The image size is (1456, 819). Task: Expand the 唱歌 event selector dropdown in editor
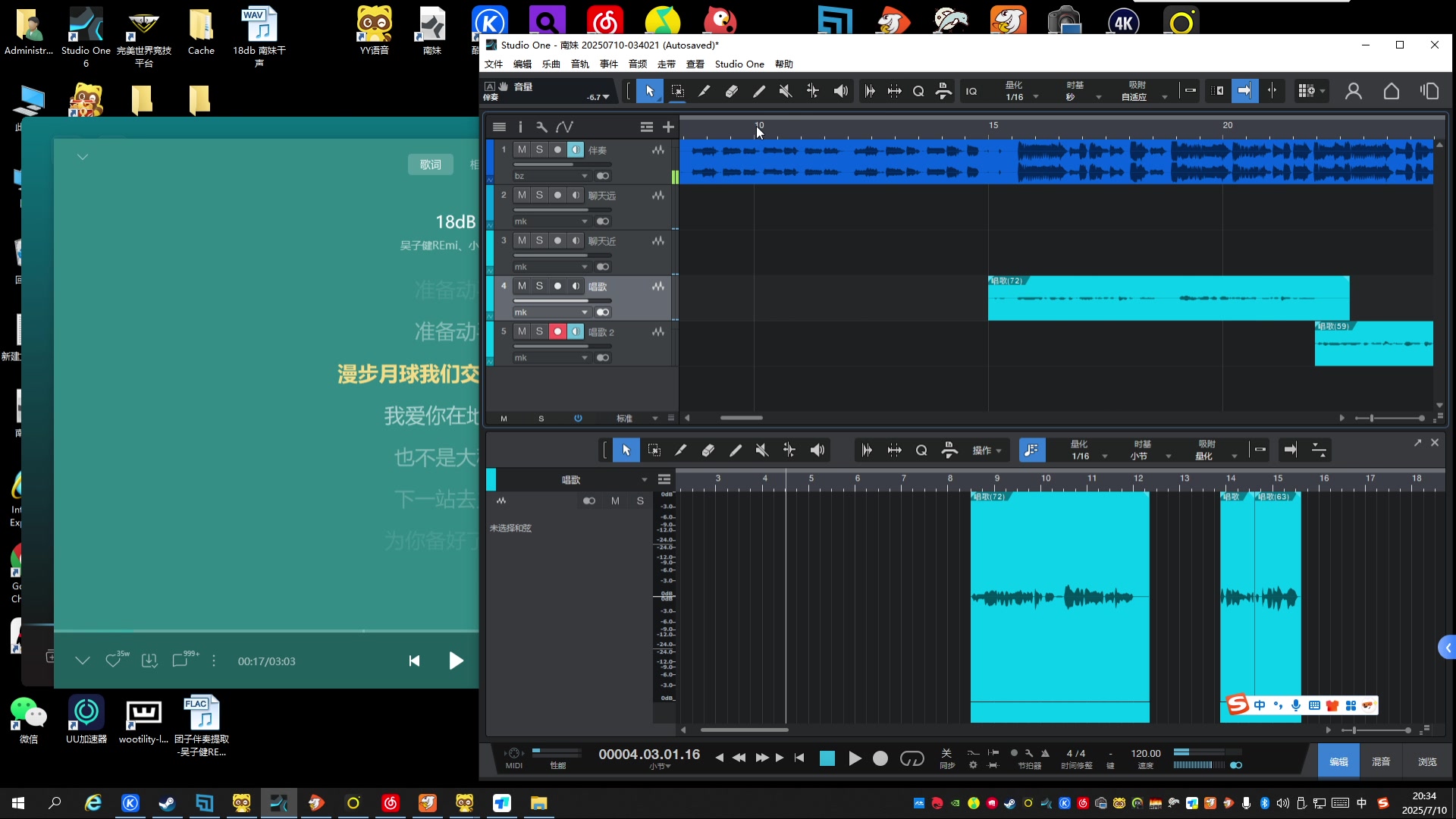[x=644, y=480]
